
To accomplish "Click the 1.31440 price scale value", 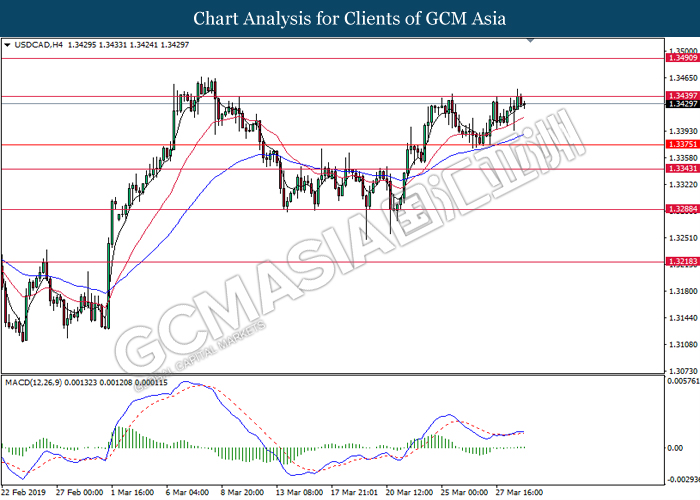I will point(683,318).
